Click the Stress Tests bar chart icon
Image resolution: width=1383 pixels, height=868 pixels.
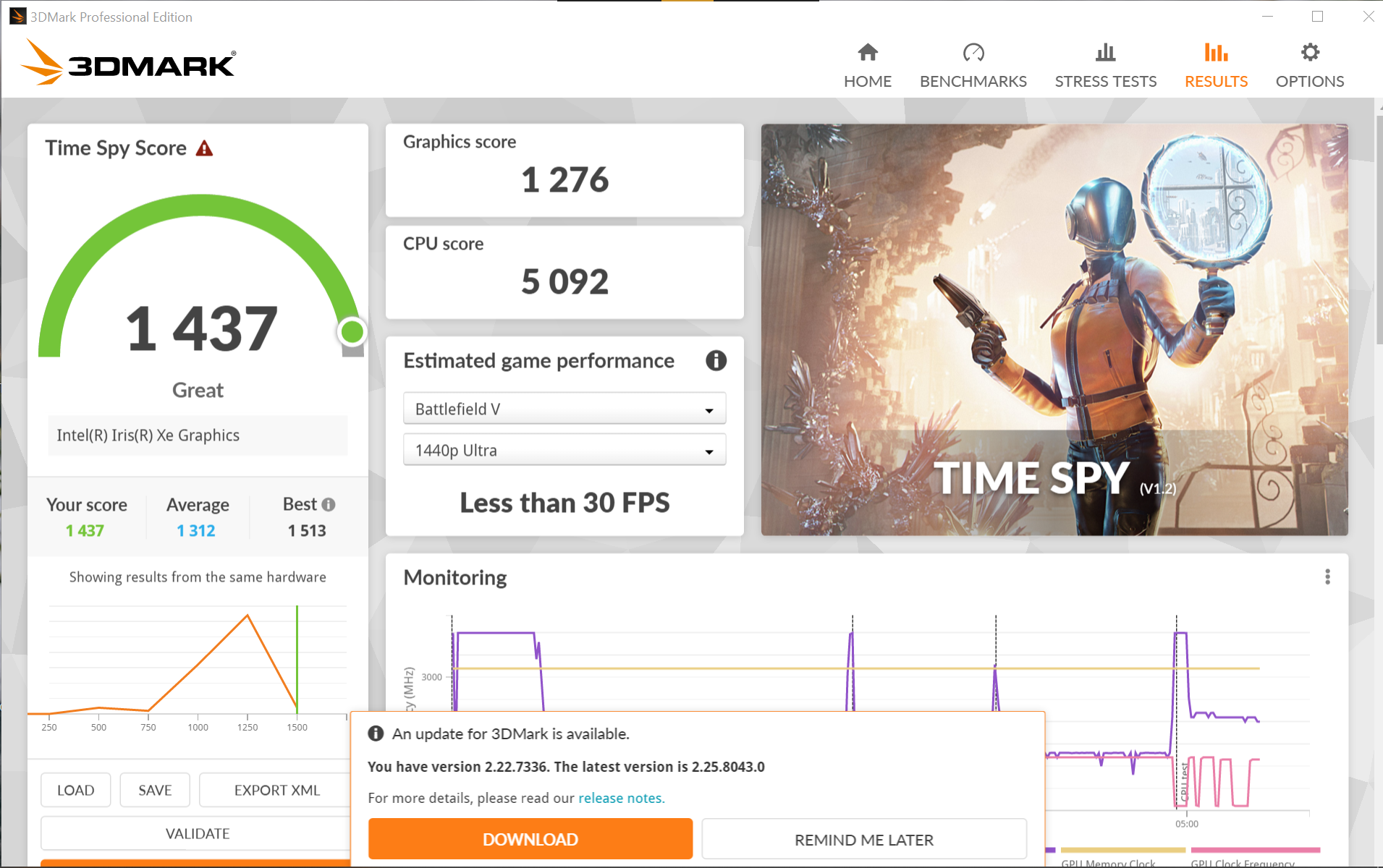pyautogui.click(x=1105, y=52)
